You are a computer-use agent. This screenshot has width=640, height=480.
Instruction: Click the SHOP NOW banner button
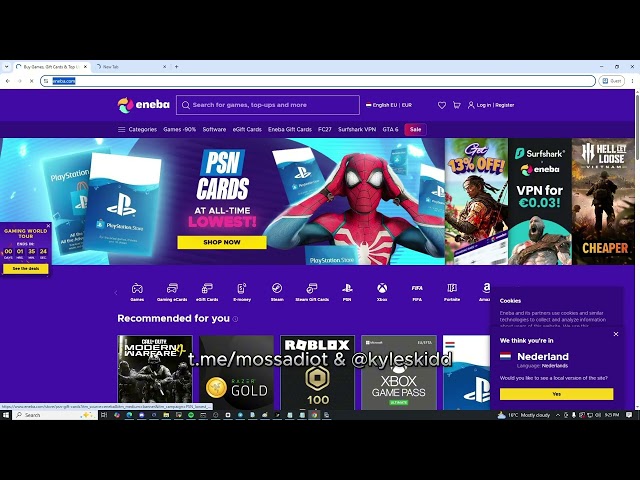pos(222,242)
